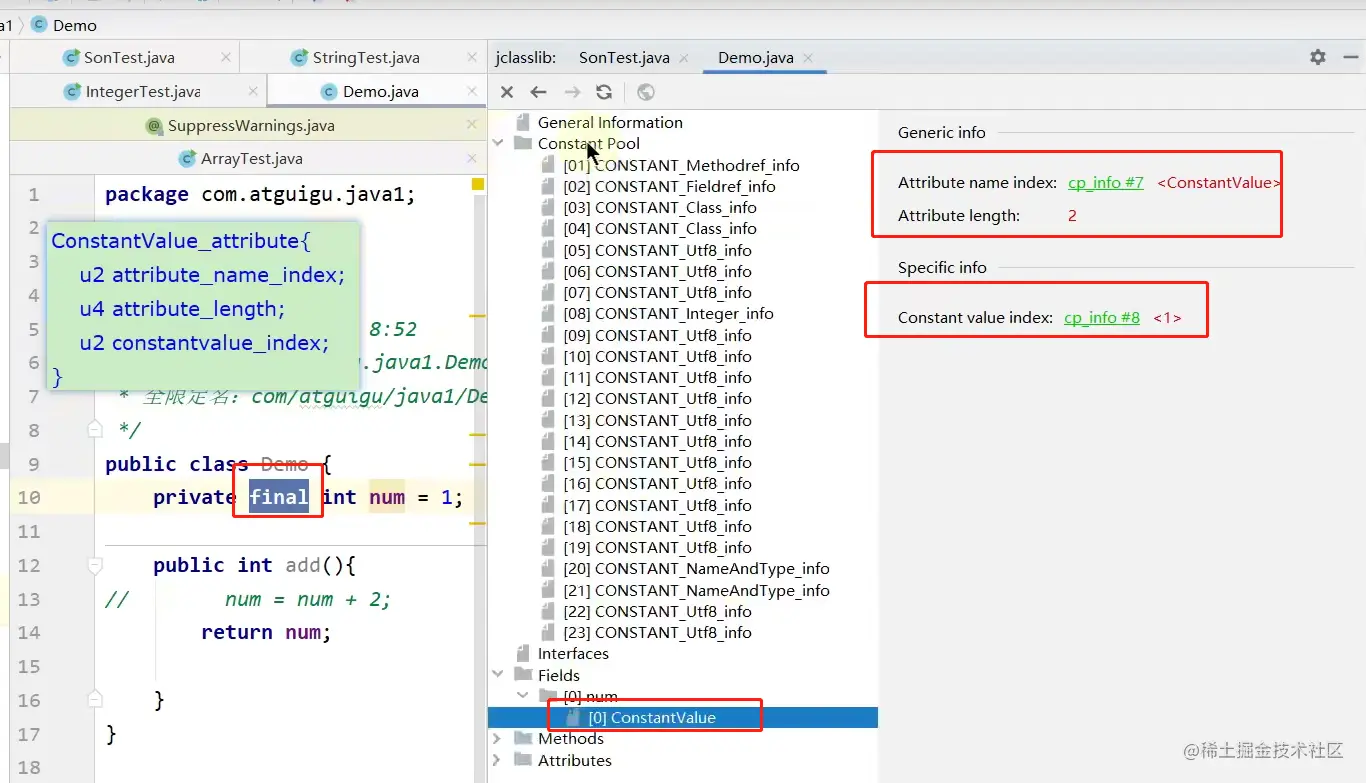This screenshot has height=783, width=1366.
Task: Select [20] CONSTANT_NameAndType_info entry
Action: pyautogui.click(x=696, y=568)
